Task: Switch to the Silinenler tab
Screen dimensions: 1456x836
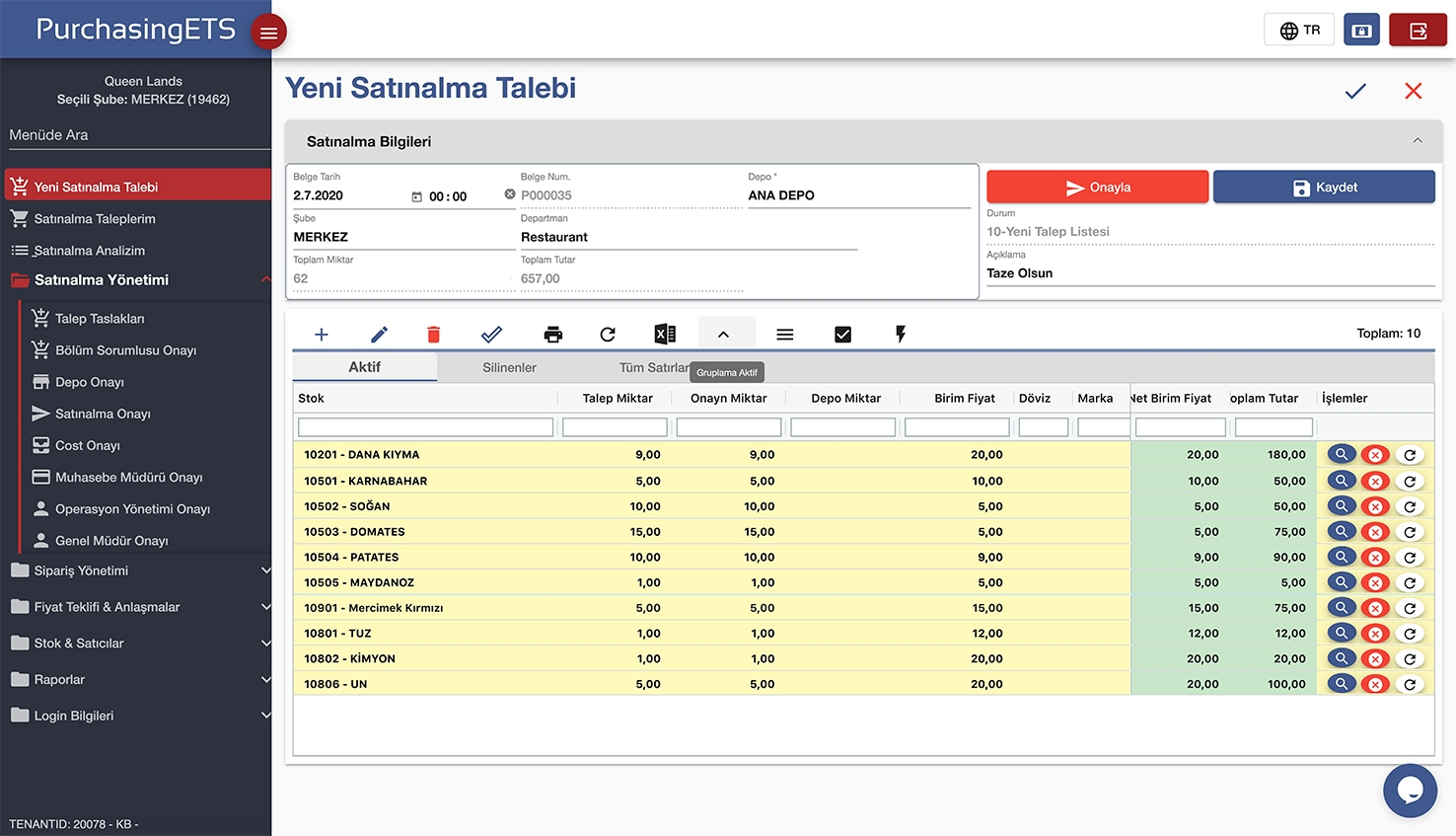Action: point(509,367)
